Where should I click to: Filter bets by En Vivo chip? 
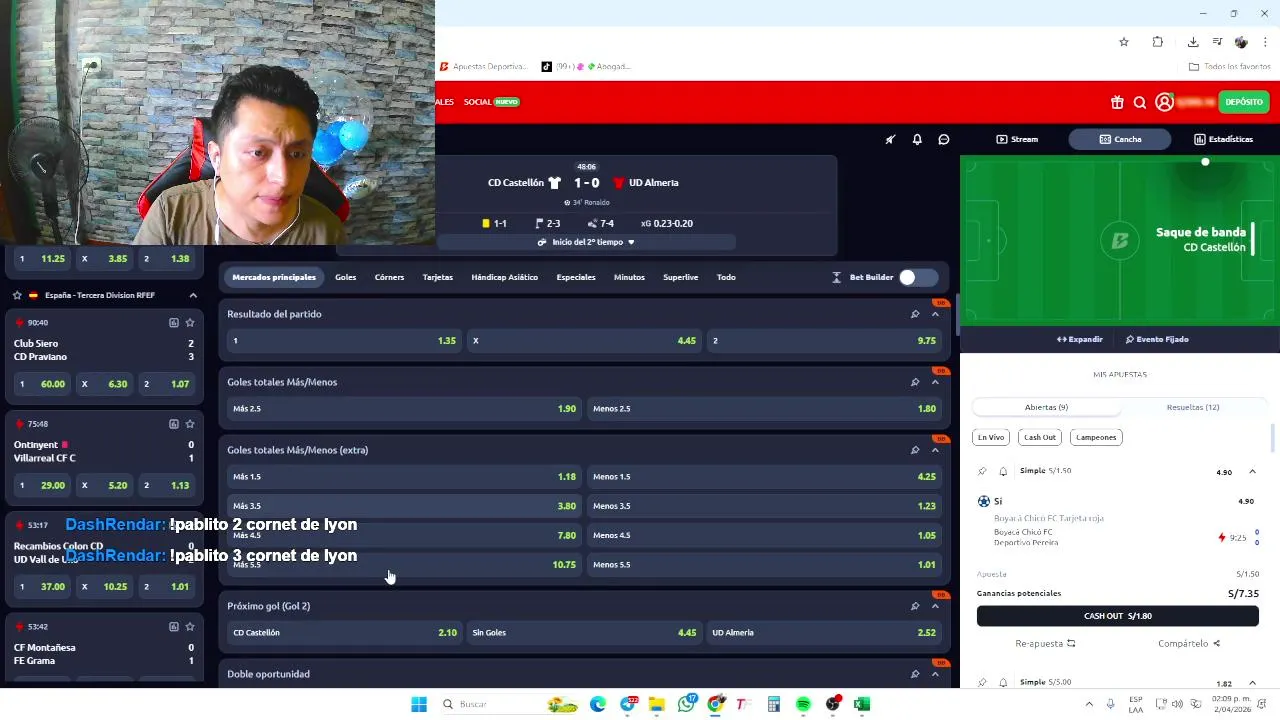(x=991, y=437)
